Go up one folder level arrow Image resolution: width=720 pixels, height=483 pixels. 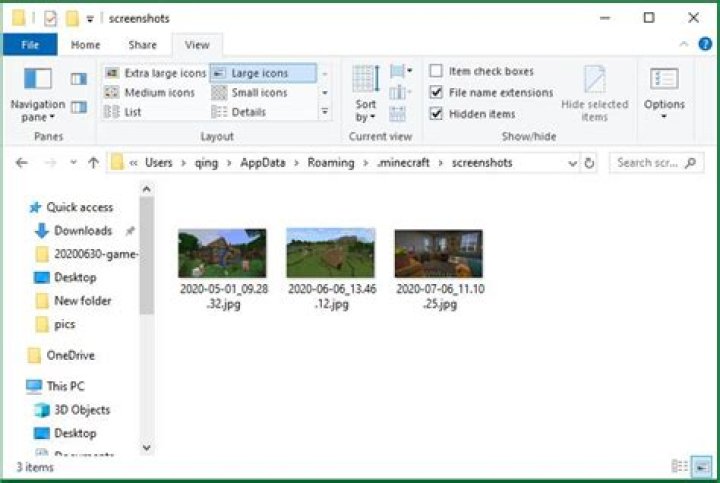click(94, 163)
